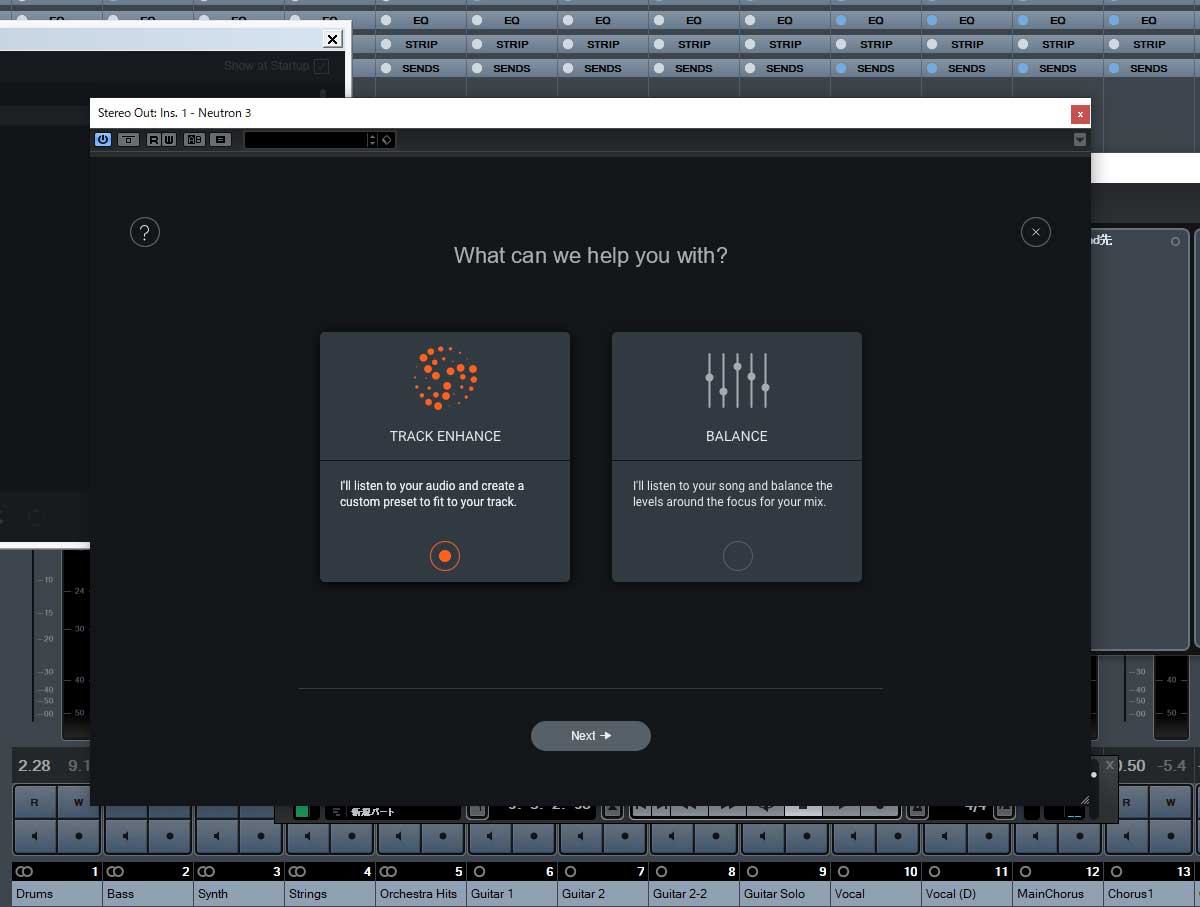Click the preset up/down arrows in plugin header

[x=373, y=140]
